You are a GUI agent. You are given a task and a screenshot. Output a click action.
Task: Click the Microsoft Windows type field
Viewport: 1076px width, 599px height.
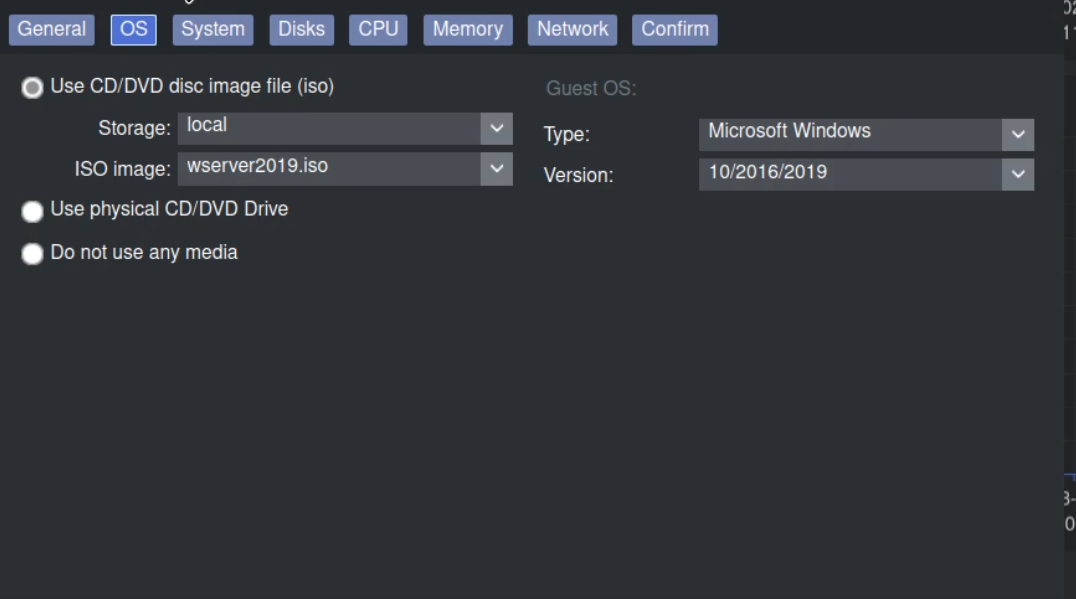pyautogui.click(x=850, y=134)
